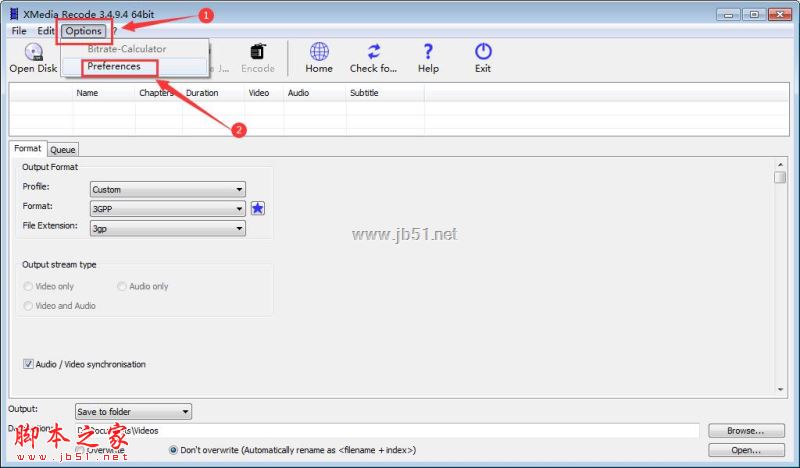Expand the File Extension dropdown
Screen dimensions: 800x468
click(167, 228)
